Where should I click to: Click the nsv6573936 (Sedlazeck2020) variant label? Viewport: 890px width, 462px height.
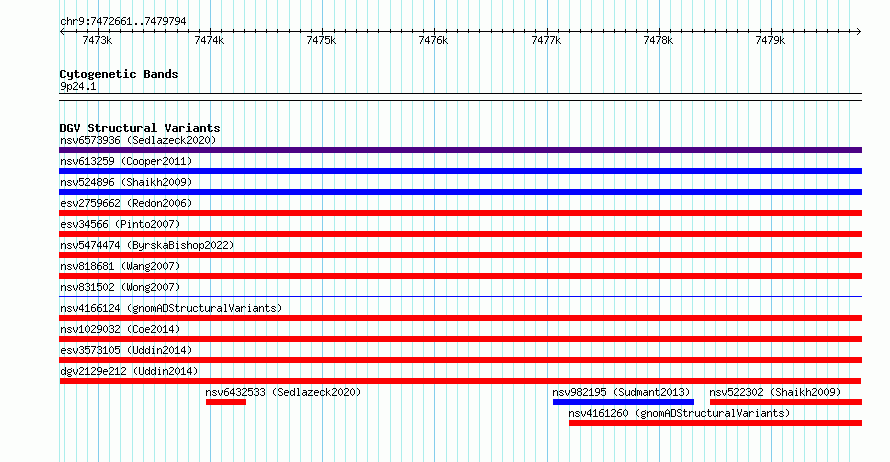tap(138, 140)
